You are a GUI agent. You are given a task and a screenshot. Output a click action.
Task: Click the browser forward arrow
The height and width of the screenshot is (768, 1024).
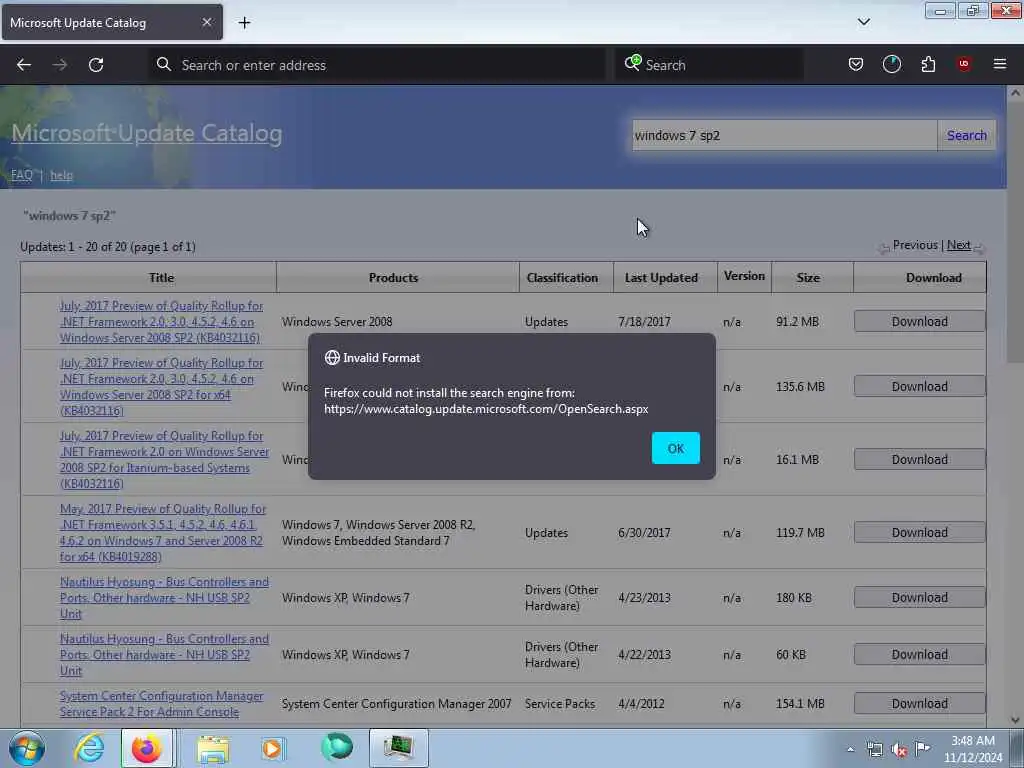59,65
